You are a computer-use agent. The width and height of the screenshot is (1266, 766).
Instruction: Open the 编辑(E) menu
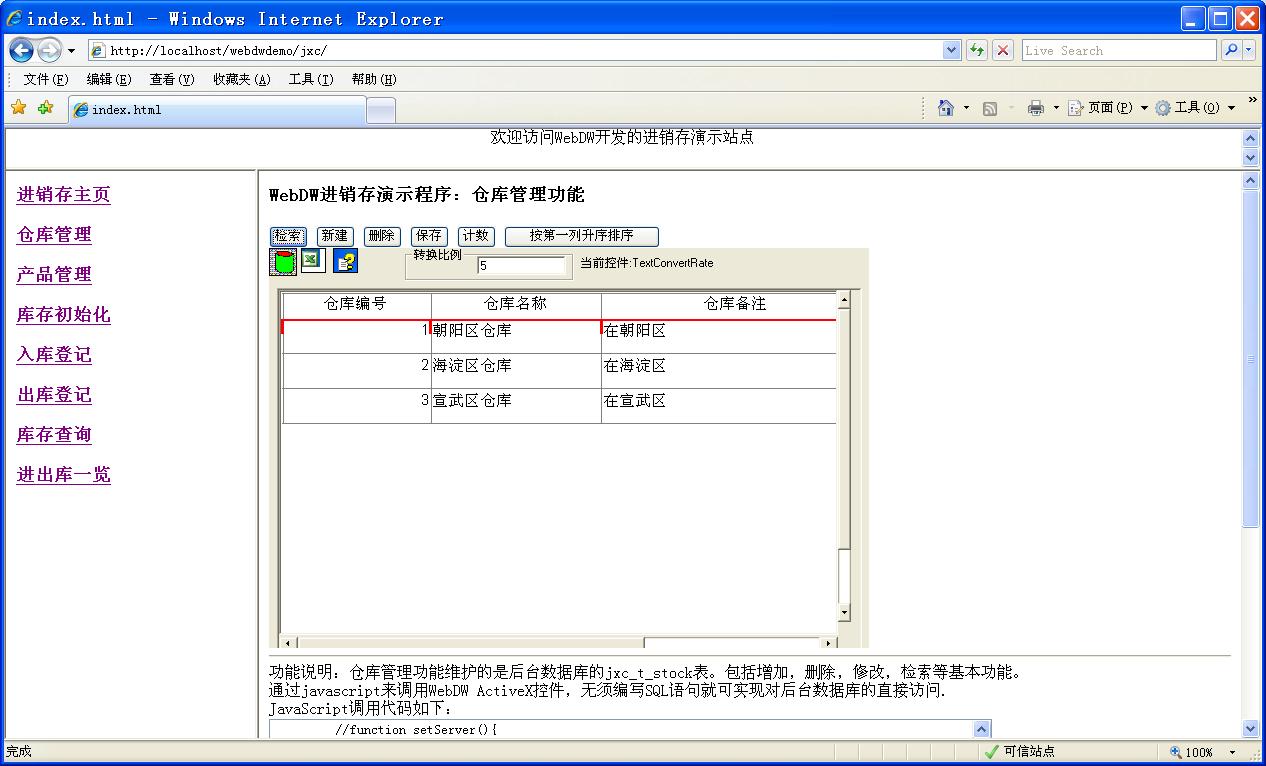109,79
